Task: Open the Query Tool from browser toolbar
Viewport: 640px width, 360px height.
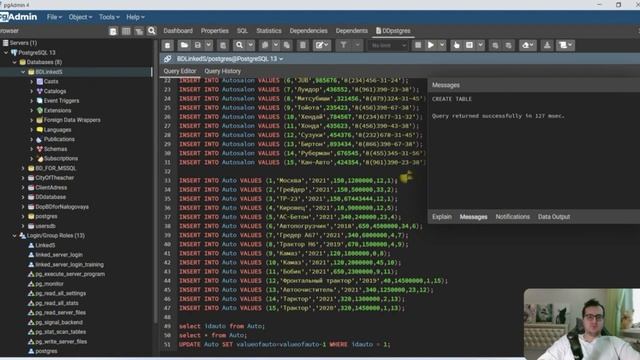Action: click(113, 31)
